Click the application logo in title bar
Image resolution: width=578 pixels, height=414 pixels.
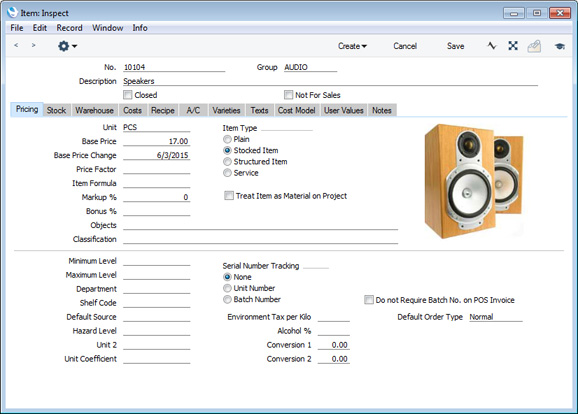coord(12,13)
